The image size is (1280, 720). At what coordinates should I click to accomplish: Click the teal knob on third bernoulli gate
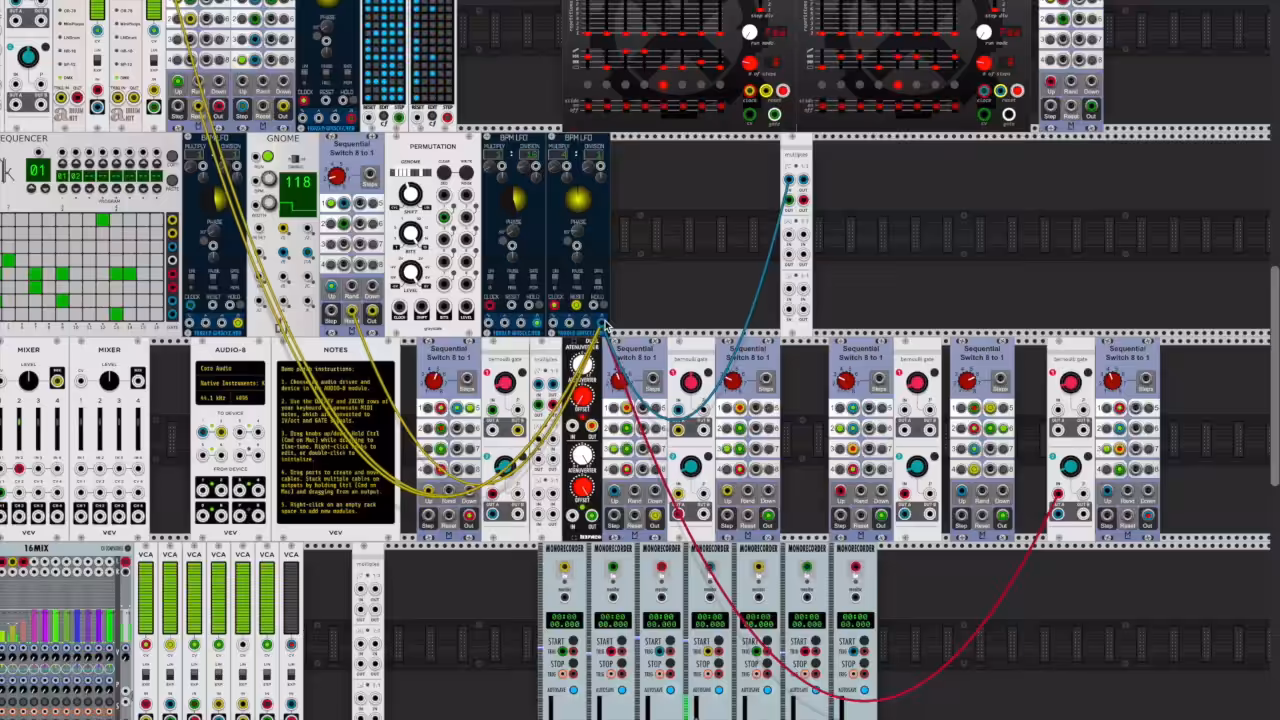click(917, 466)
